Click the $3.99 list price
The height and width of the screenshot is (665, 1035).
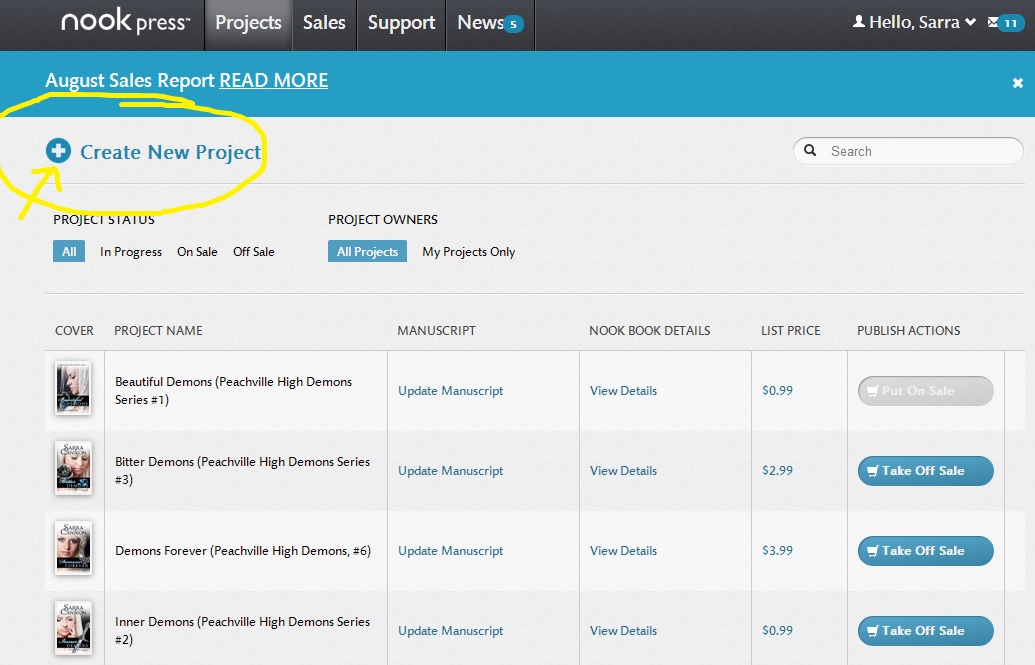778,550
